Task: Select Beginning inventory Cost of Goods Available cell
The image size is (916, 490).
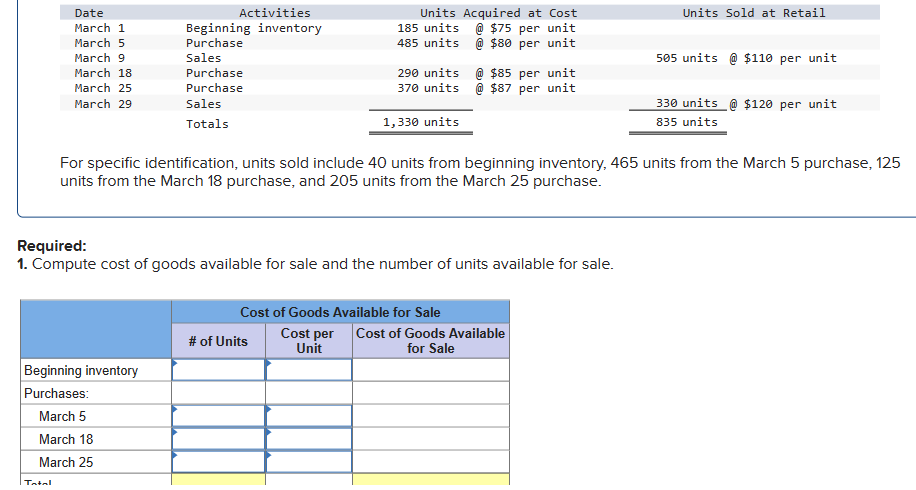Action: tap(431, 370)
